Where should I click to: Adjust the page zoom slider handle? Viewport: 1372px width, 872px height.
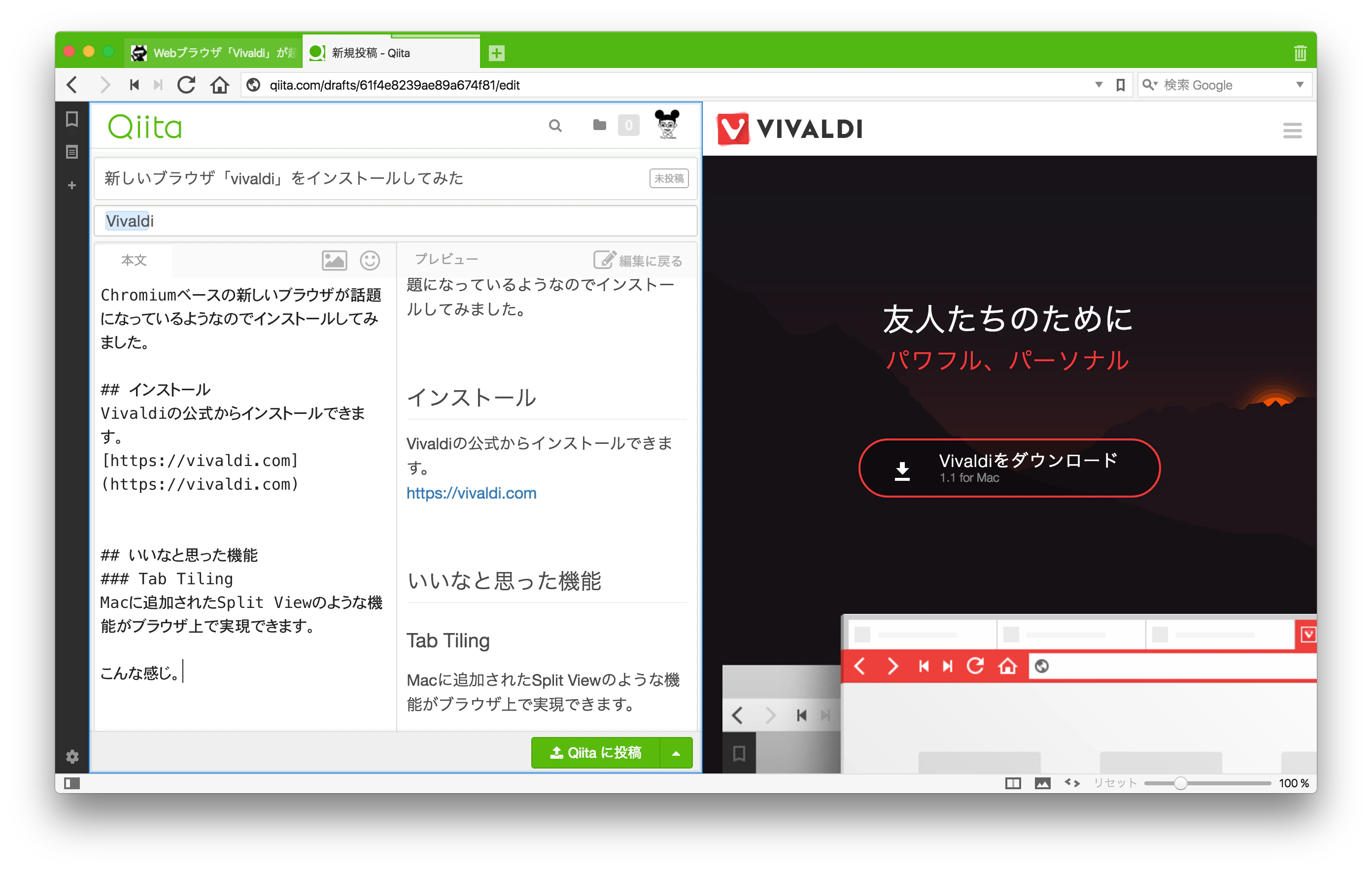point(1180,783)
